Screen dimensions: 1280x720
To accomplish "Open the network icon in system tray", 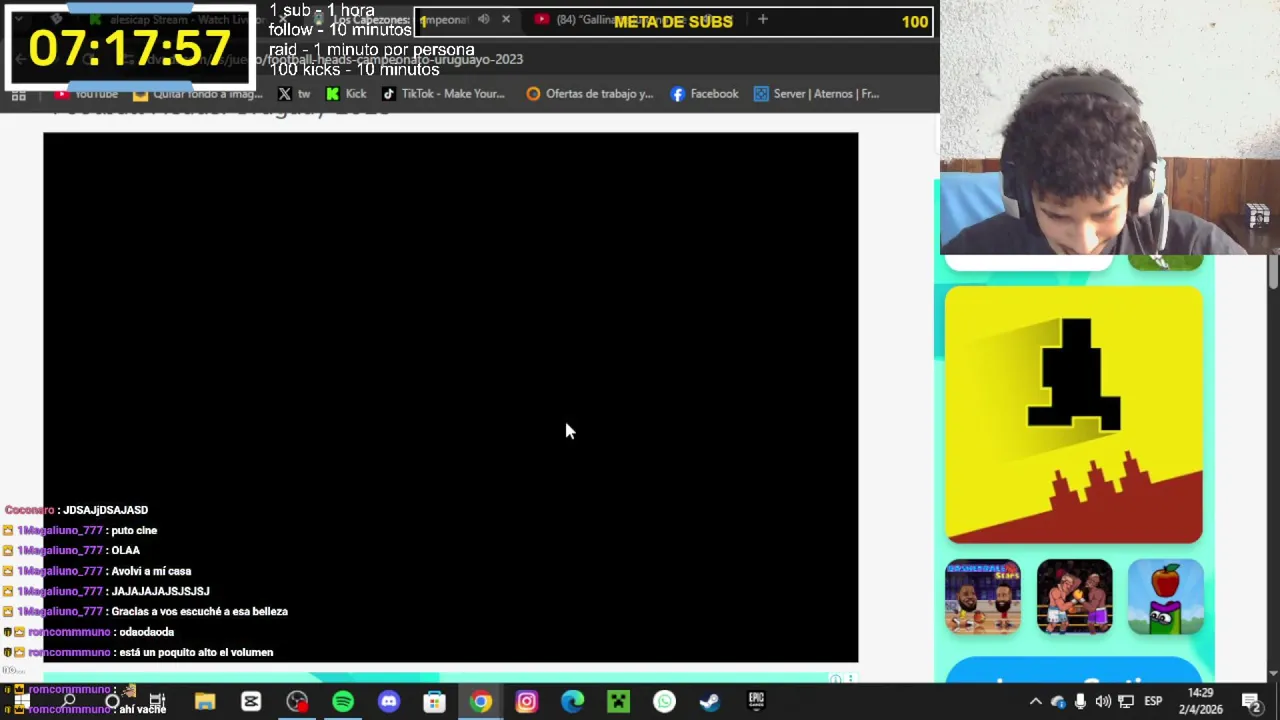I will pos(1126,702).
